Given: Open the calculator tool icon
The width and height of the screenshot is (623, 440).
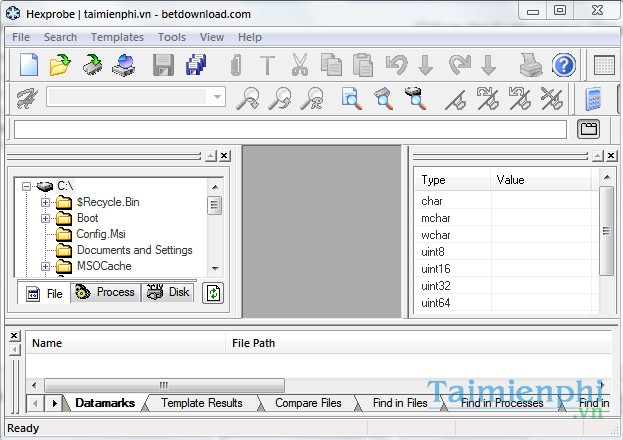Looking at the screenshot, I should pos(594,98).
